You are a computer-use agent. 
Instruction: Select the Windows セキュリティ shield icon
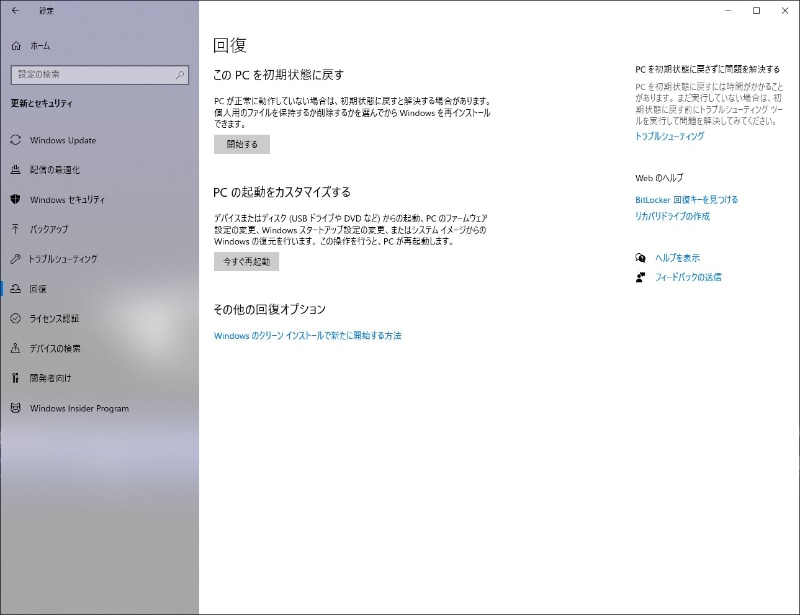[x=16, y=200]
